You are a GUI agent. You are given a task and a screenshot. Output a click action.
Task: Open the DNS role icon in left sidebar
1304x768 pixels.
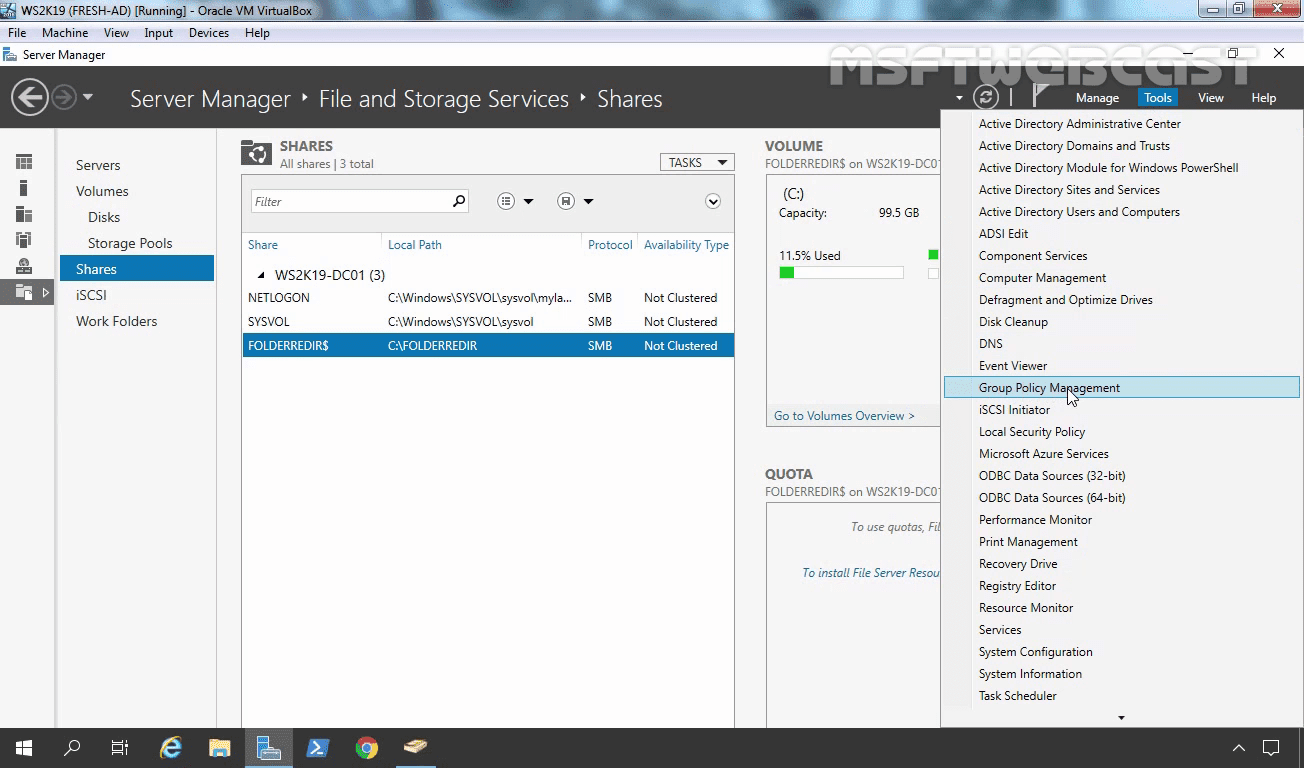coord(24,266)
